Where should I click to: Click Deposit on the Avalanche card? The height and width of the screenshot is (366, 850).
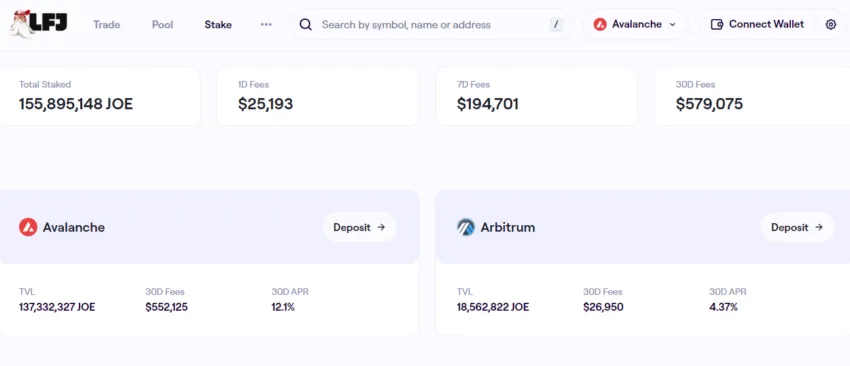[x=359, y=227]
